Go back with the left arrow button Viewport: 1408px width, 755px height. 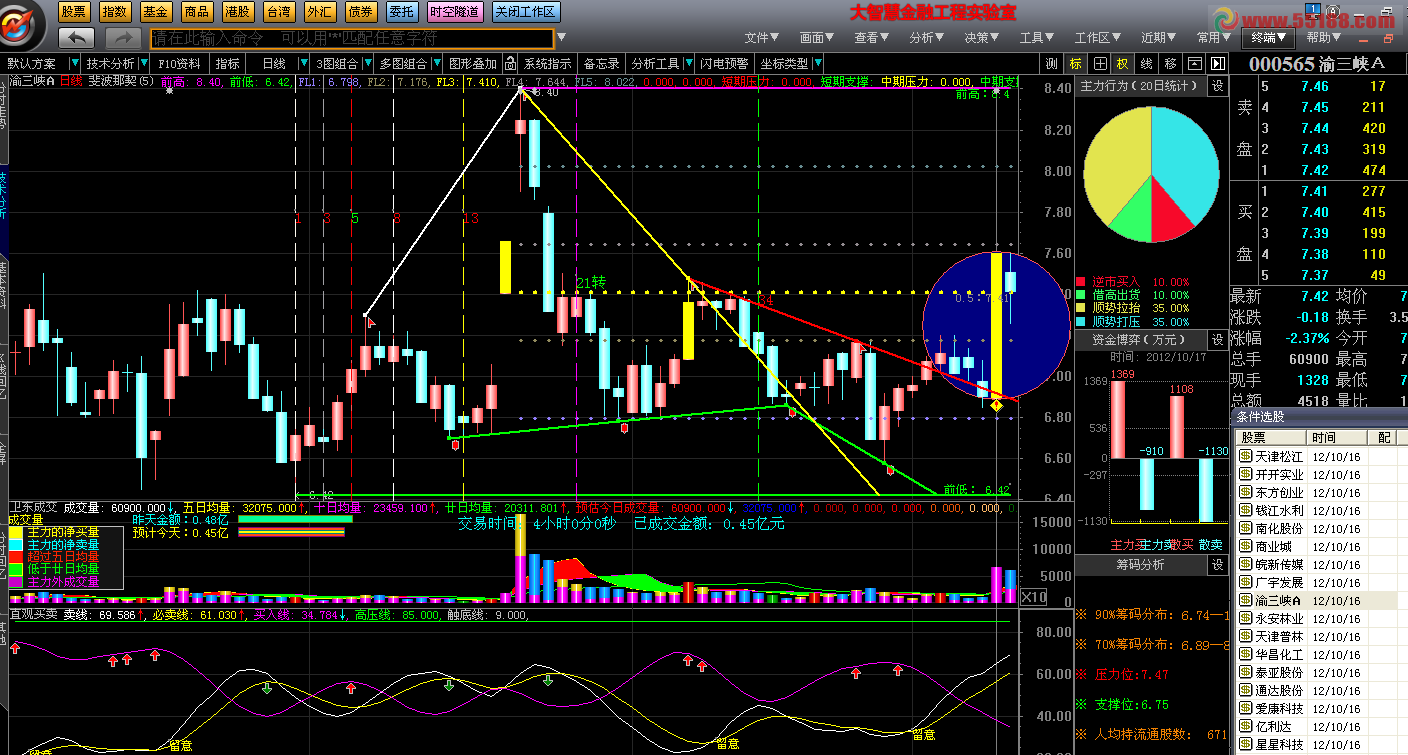pyautogui.click(x=76, y=38)
